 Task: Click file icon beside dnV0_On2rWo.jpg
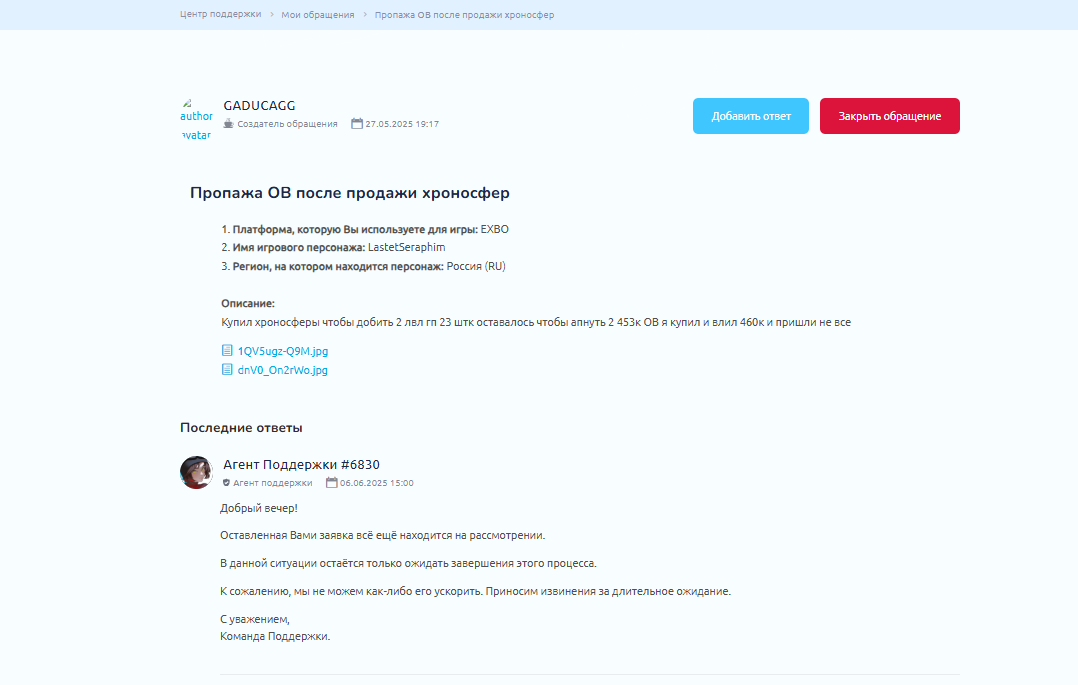point(227,369)
